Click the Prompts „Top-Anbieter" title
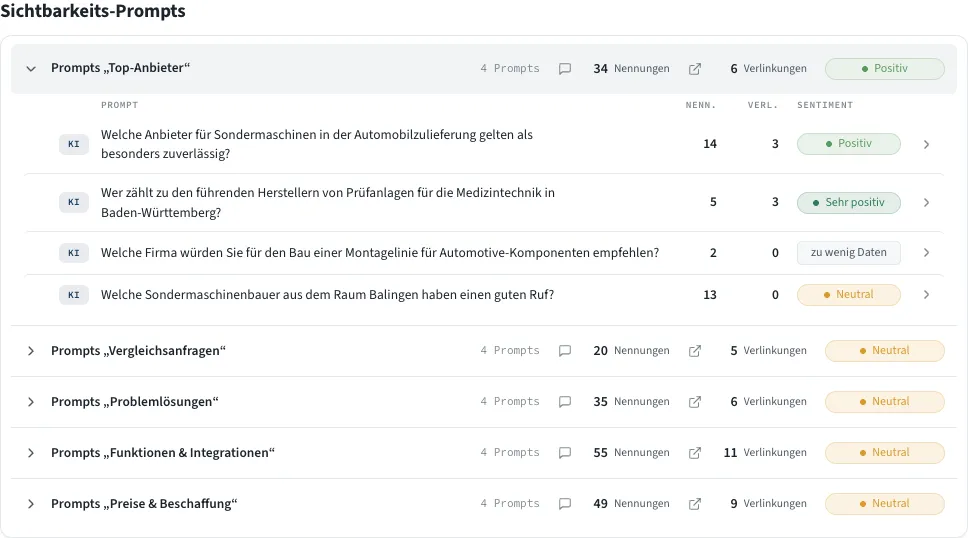This screenshot has height=538, width=968. click(120, 68)
